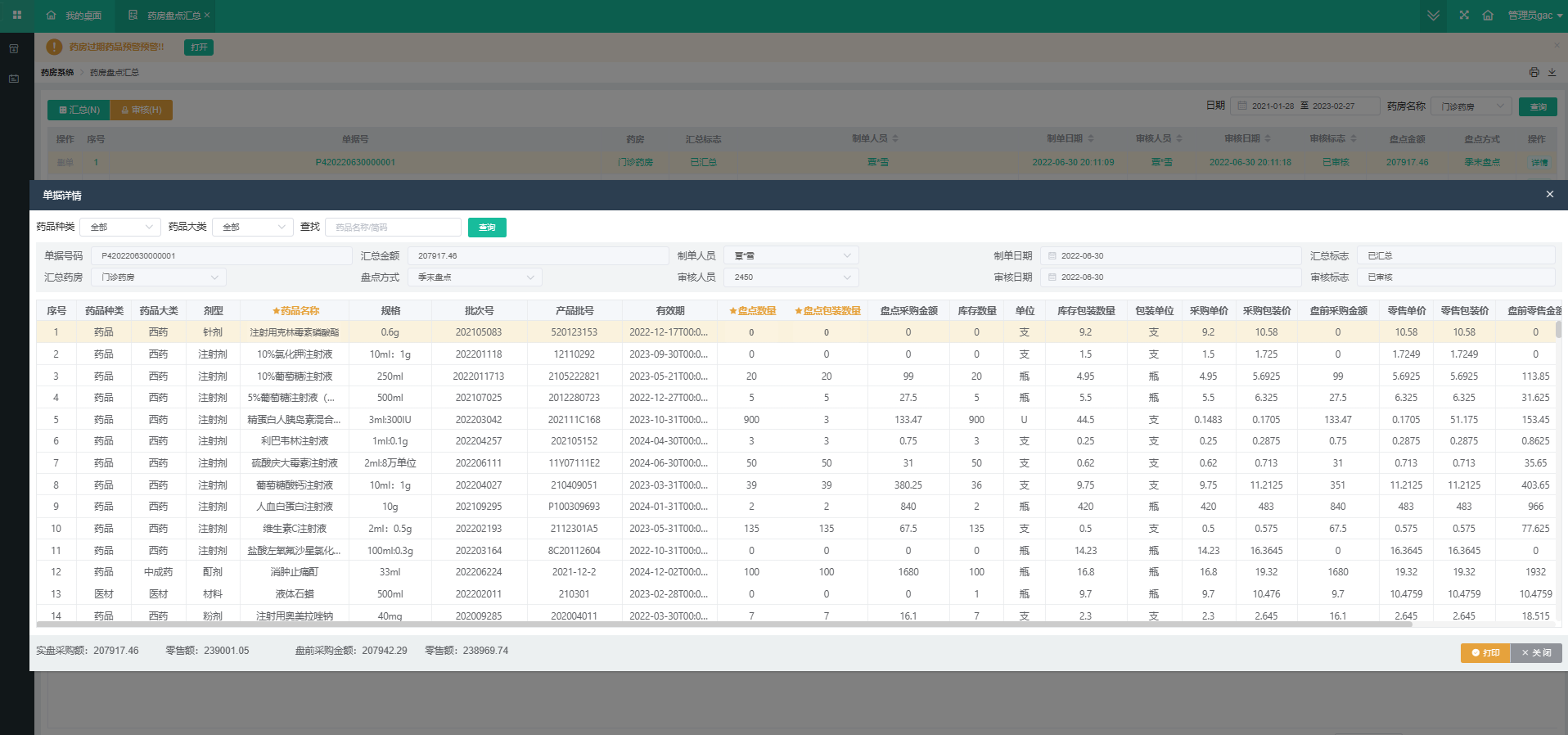Switch to the 我的桌面 tab

pos(74,16)
